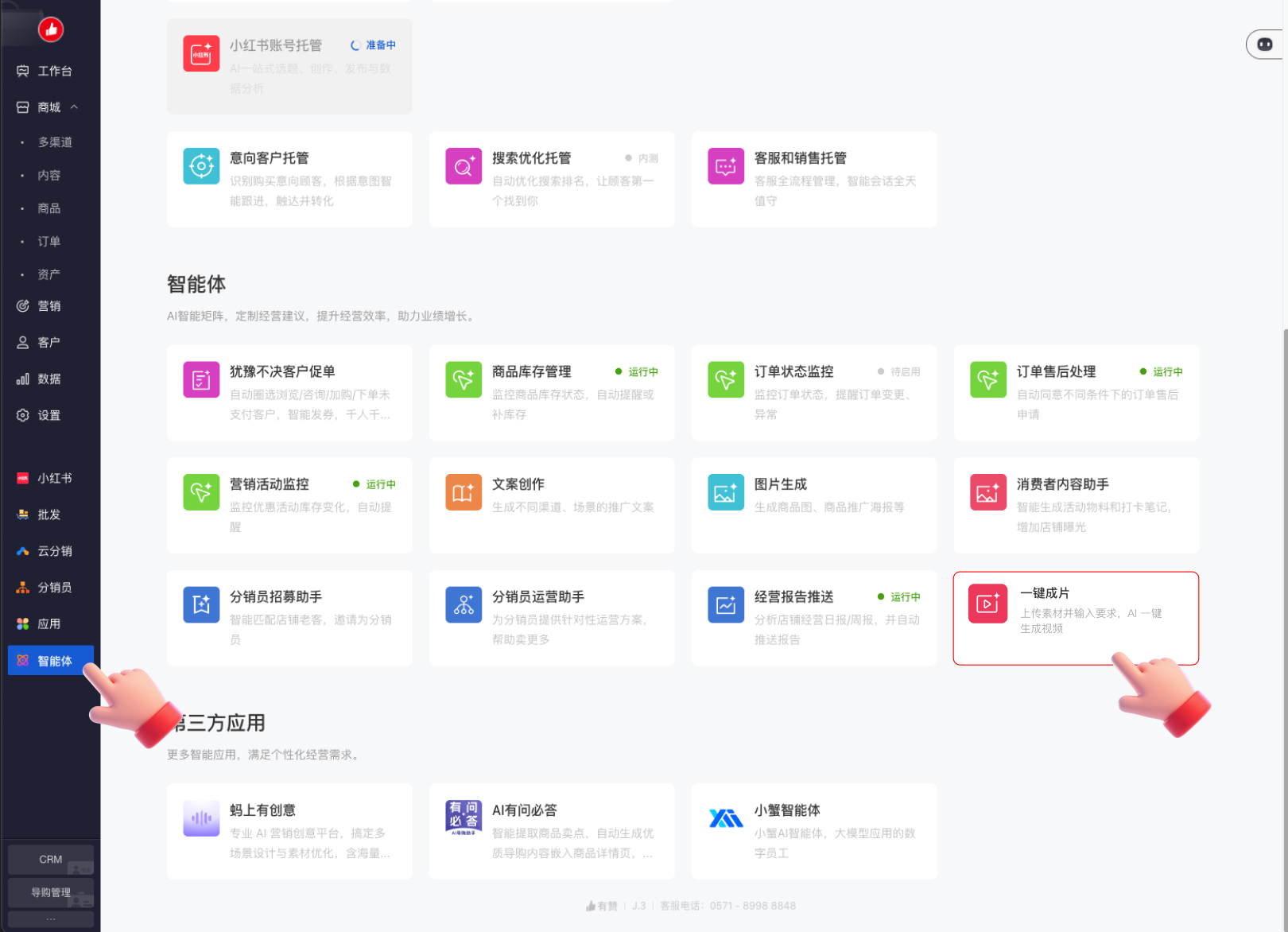Select 商品 sidebar submenu item
The image size is (1288, 932).
click(49, 208)
